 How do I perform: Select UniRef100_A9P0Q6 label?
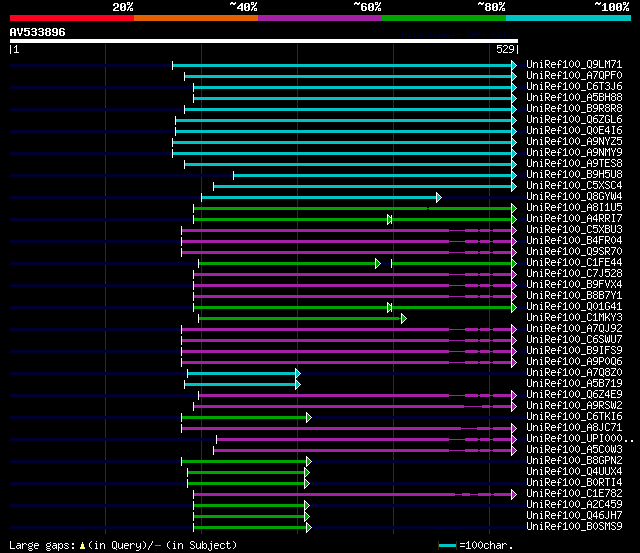point(574,362)
